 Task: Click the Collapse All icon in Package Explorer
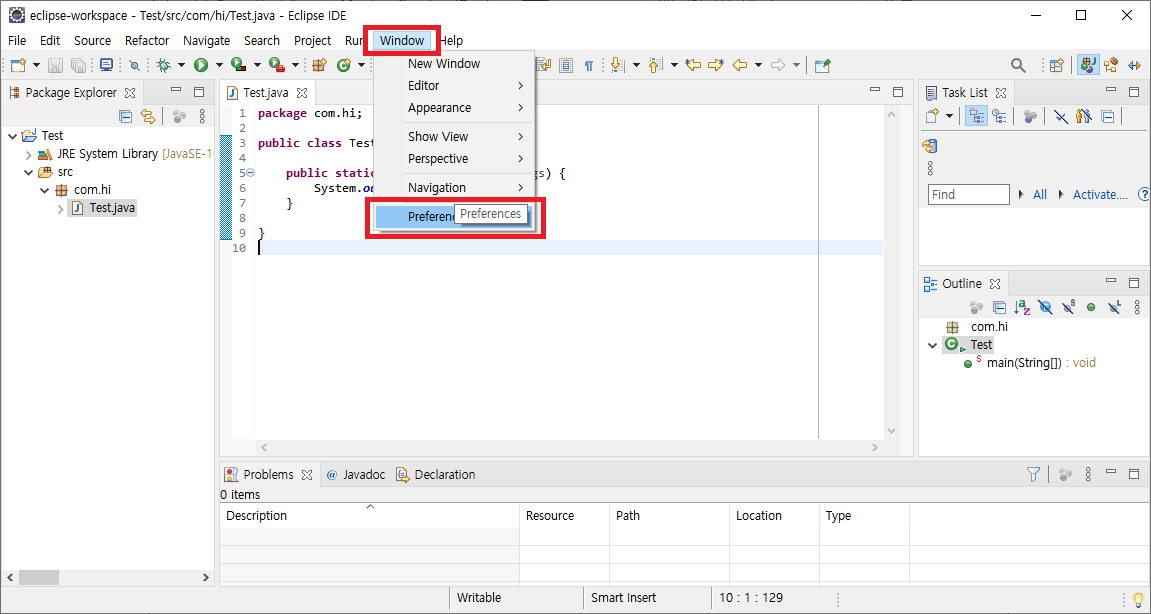(x=126, y=115)
